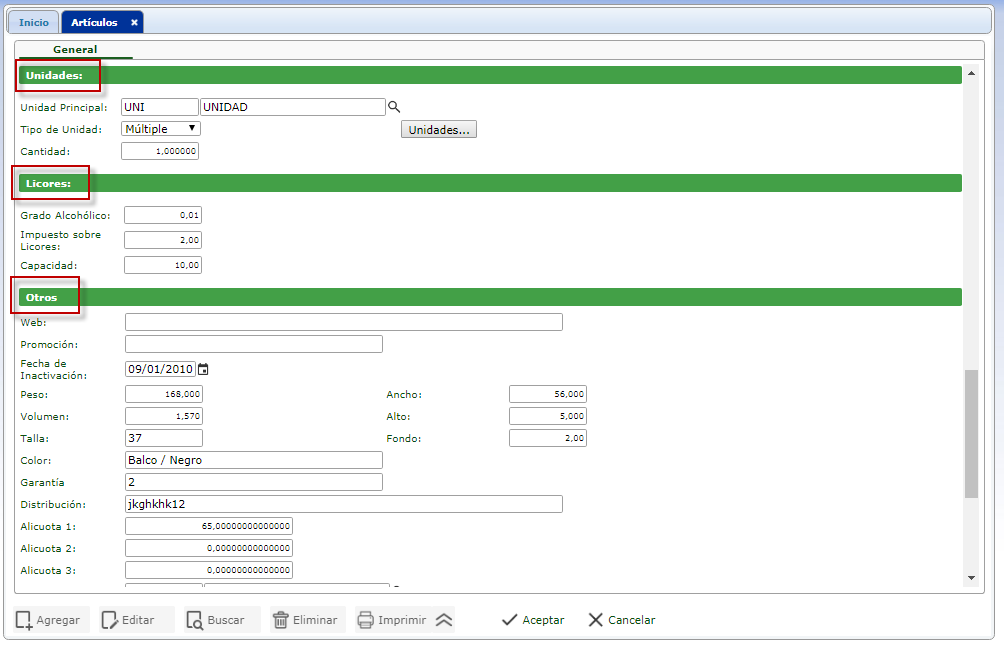Click the Promoción input field
The height and width of the screenshot is (646, 1004).
point(254,344)
